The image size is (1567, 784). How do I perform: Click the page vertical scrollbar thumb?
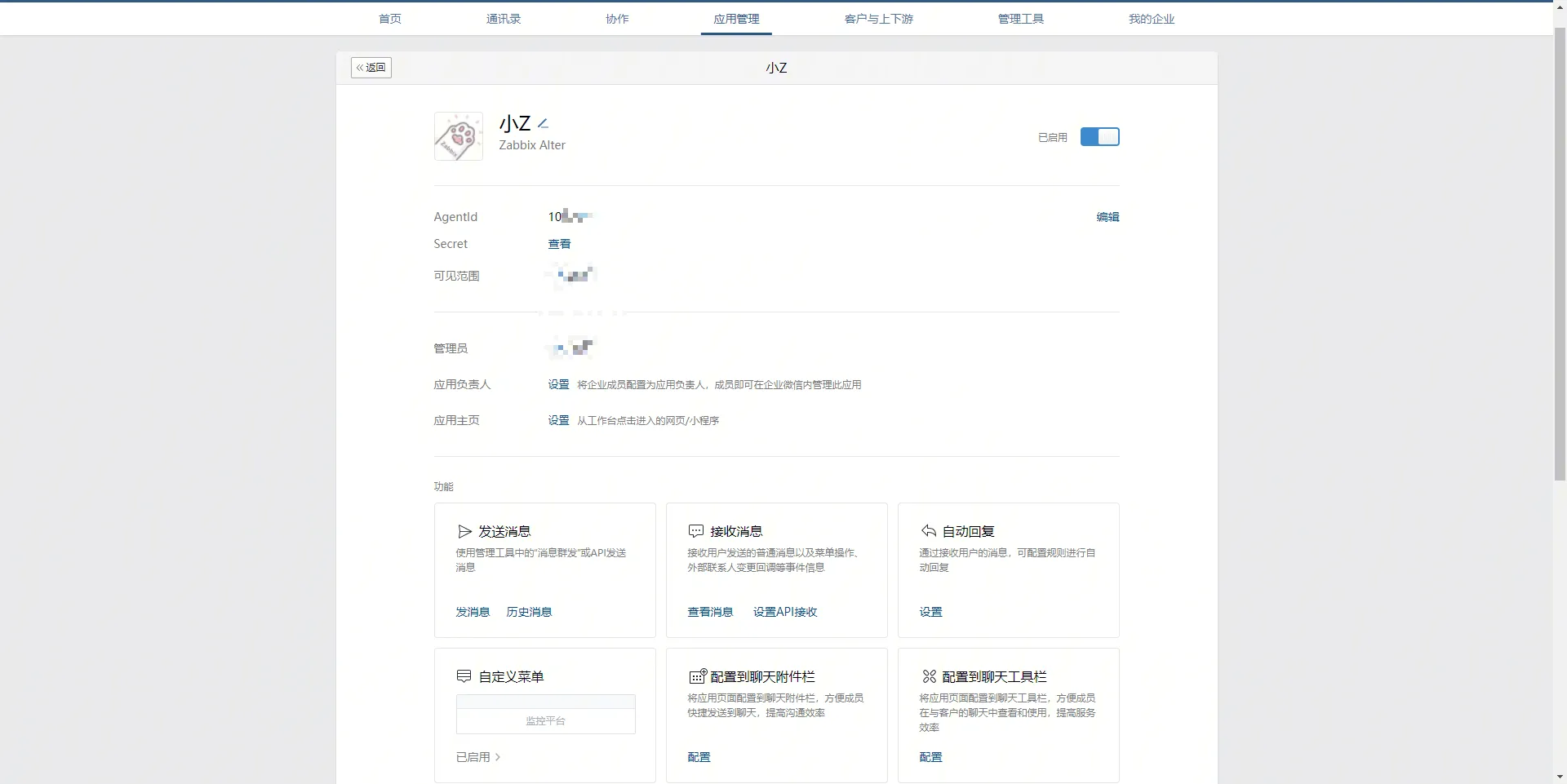(x=1560, y=255)
